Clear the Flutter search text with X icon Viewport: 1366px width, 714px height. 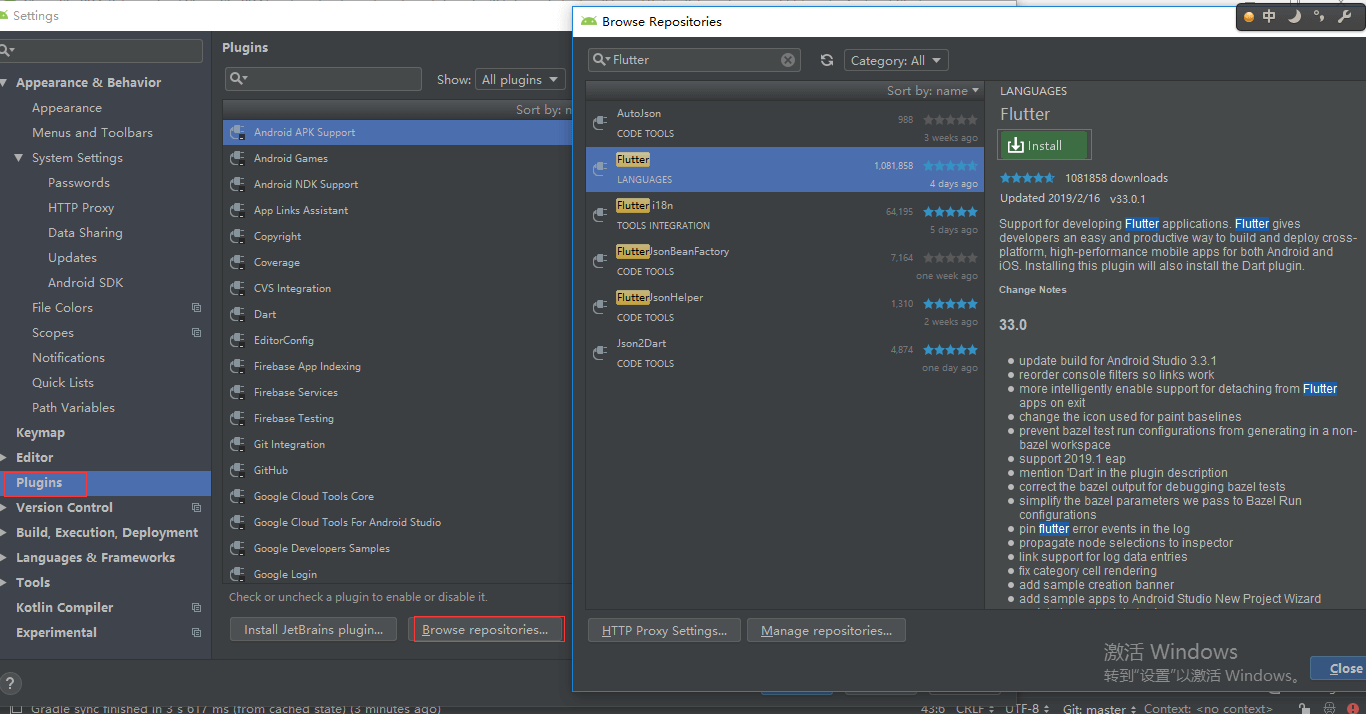pyautogui.click(x=788, y=60)
